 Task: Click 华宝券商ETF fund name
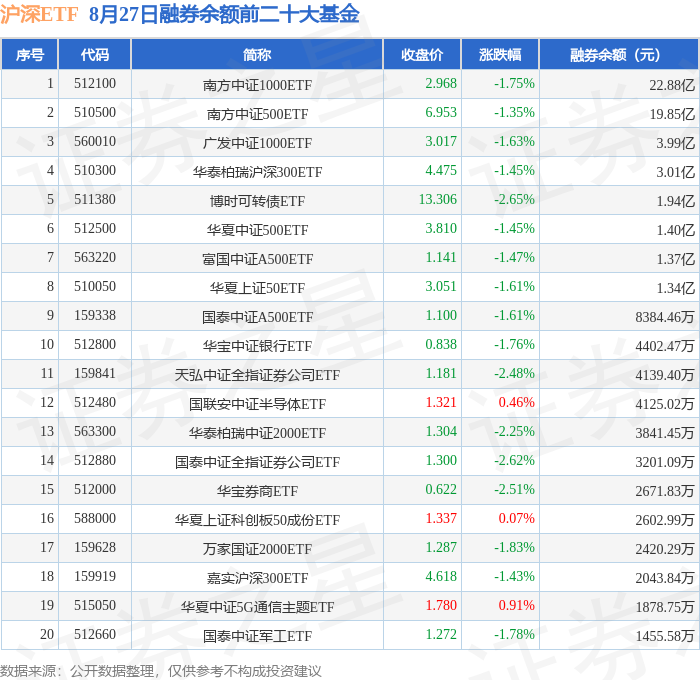(257, 491)
